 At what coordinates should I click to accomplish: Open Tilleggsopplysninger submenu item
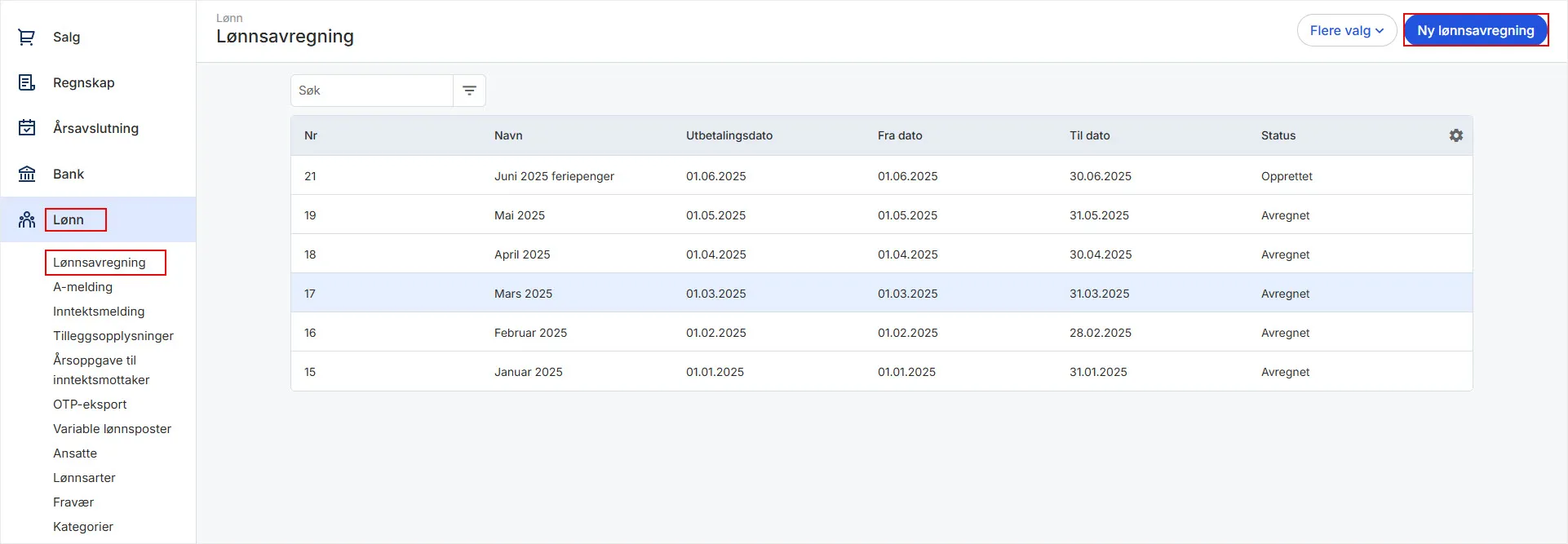pos(113,336)
